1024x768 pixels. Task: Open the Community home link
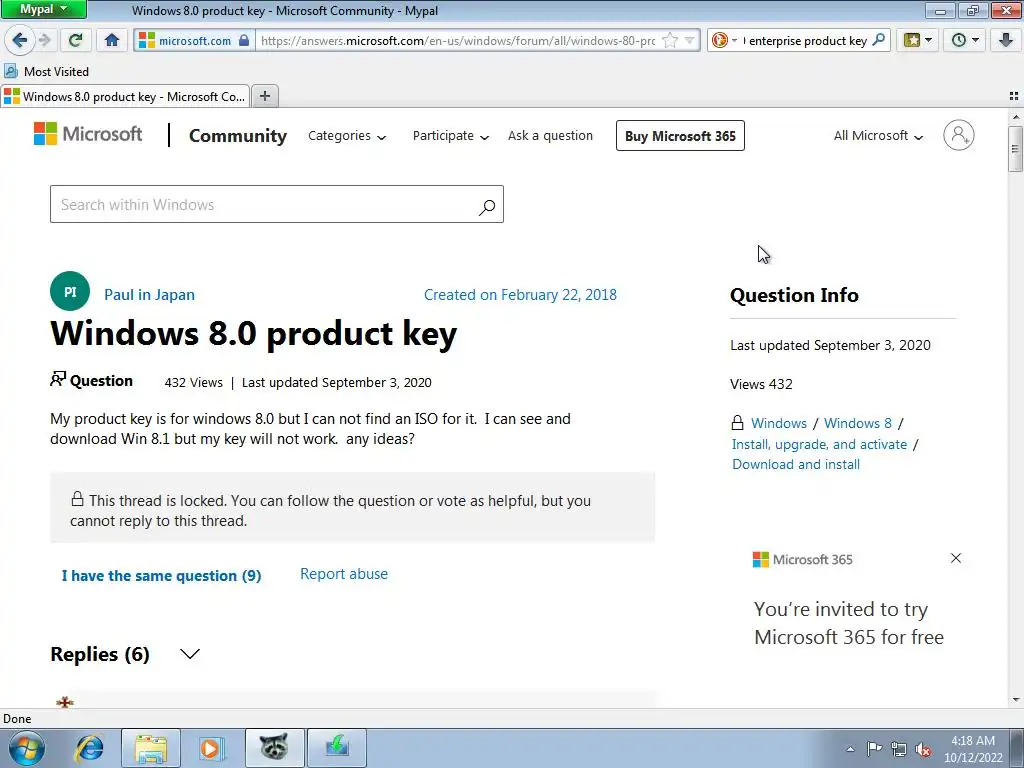[238, 135]
